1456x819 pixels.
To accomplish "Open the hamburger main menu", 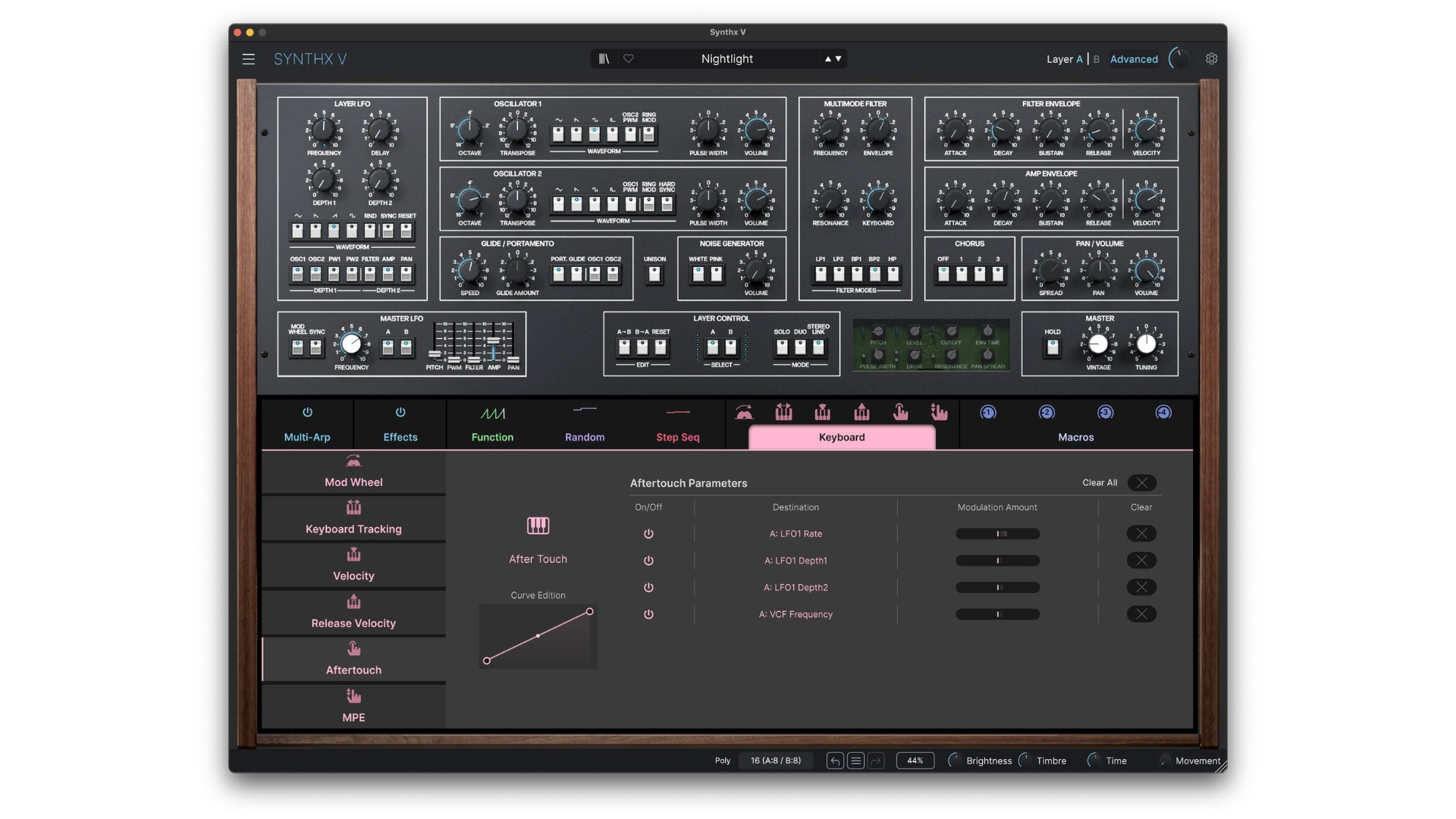I will coord(248,59).
